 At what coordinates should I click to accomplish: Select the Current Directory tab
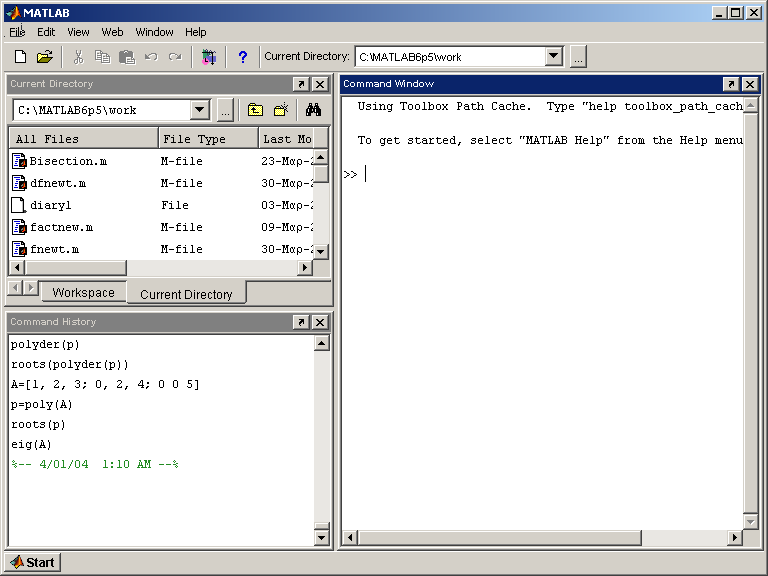[x=186, y=294]
